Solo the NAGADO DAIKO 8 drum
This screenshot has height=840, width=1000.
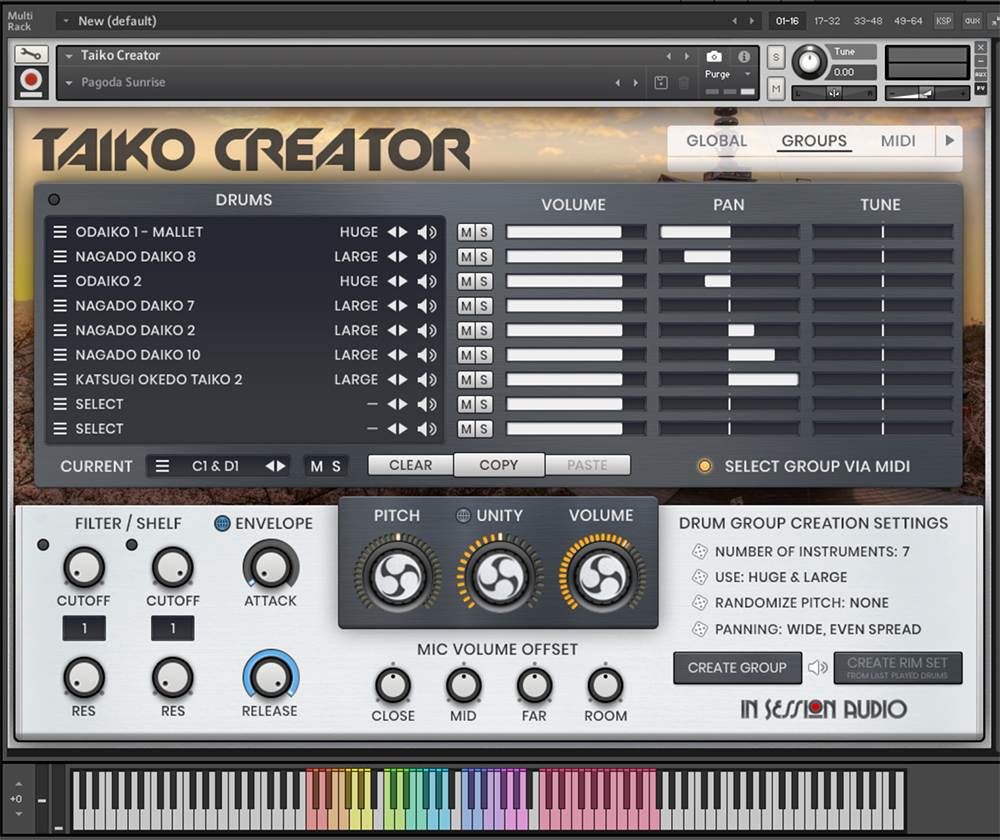coord(484,256)
